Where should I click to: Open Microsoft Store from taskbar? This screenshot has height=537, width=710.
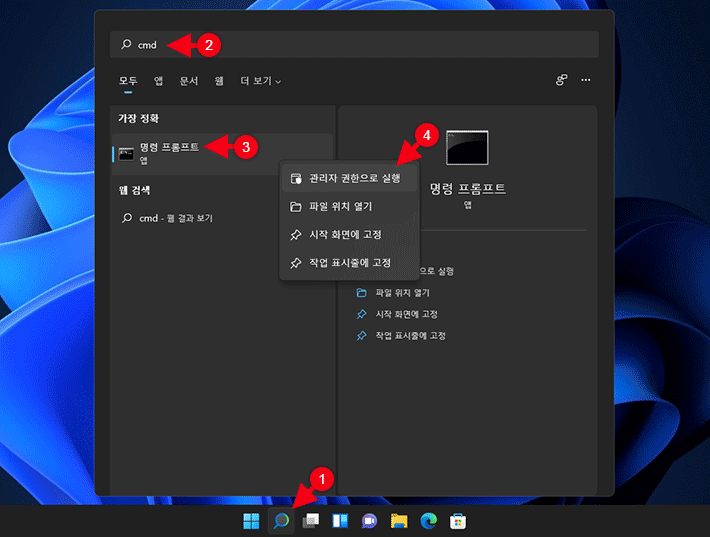tap(458, 521)
